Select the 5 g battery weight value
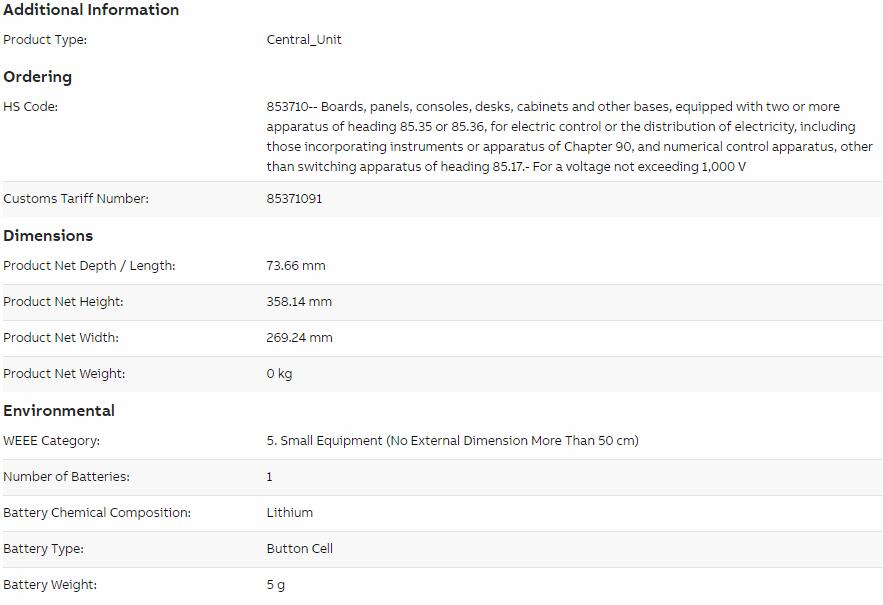883x605 pixels. pyautogui.click(x=276, y=585)
